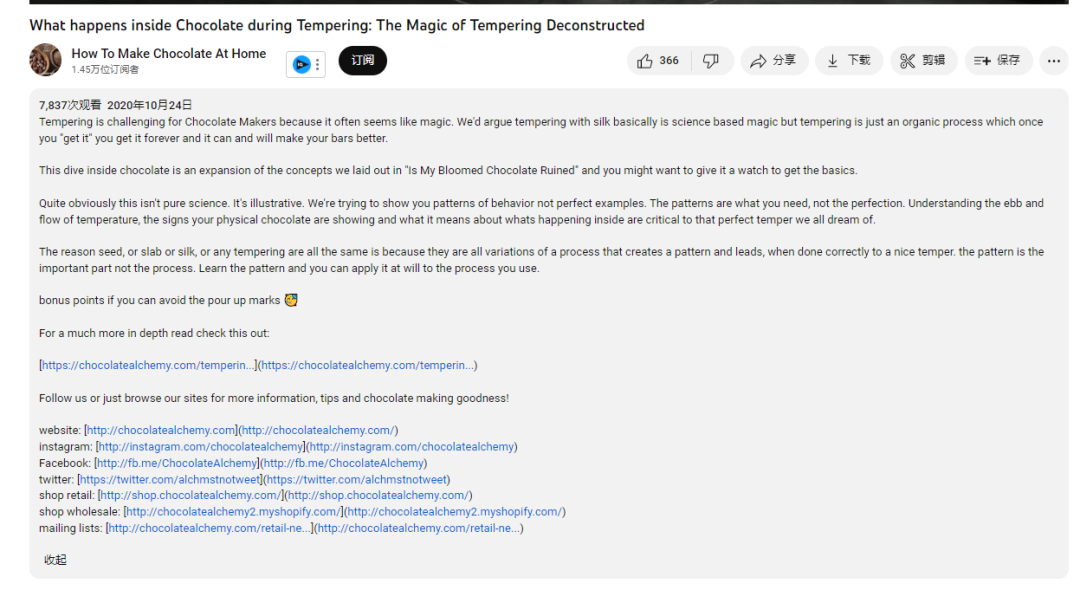Open the chocolatealchemy.com website link
This screenshot has width=1080, height=590.
(161, 430)
